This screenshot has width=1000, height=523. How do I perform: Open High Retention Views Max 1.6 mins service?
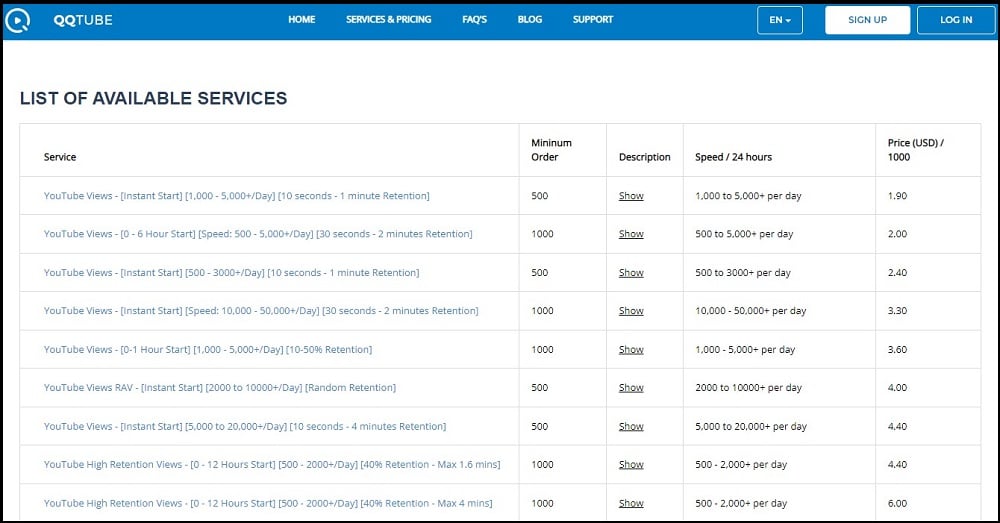pos(272,464)
